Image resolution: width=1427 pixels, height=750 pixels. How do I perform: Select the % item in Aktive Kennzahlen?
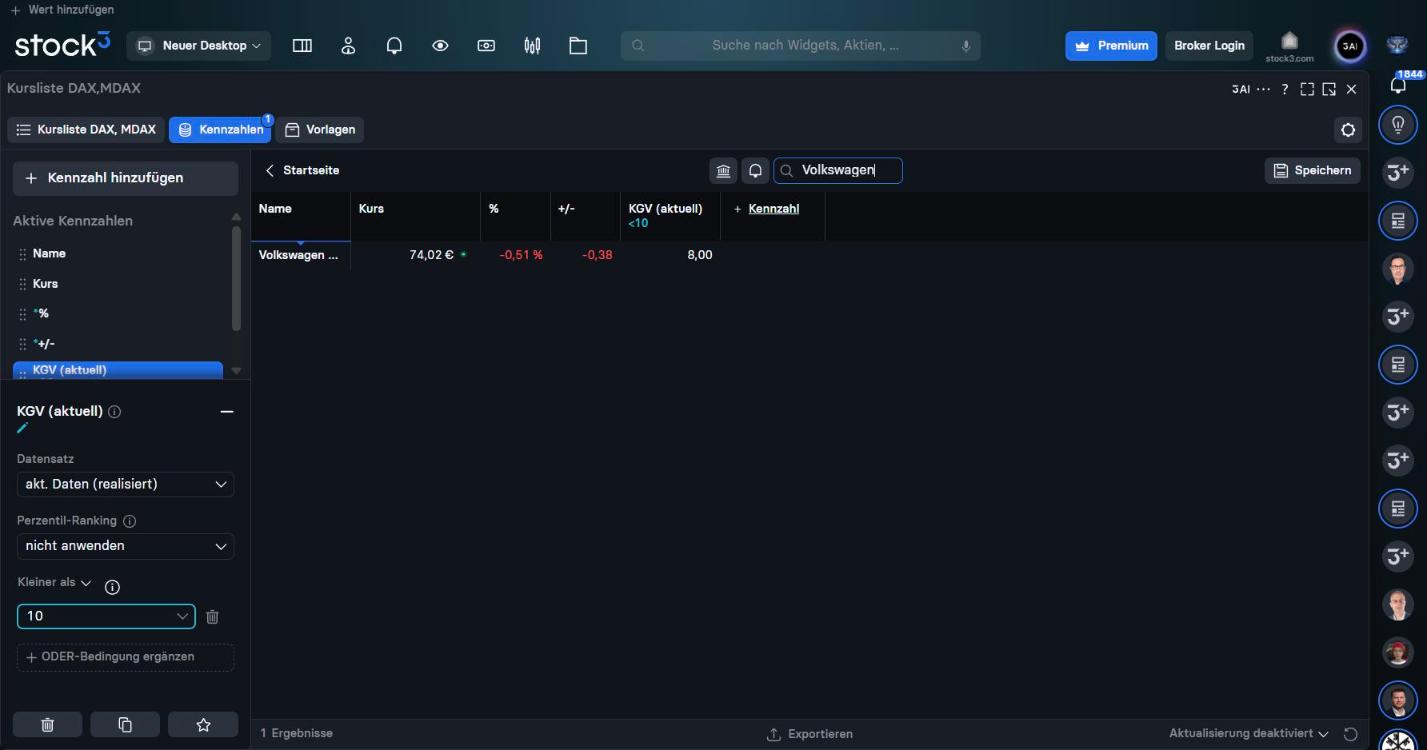click(118, 314)
